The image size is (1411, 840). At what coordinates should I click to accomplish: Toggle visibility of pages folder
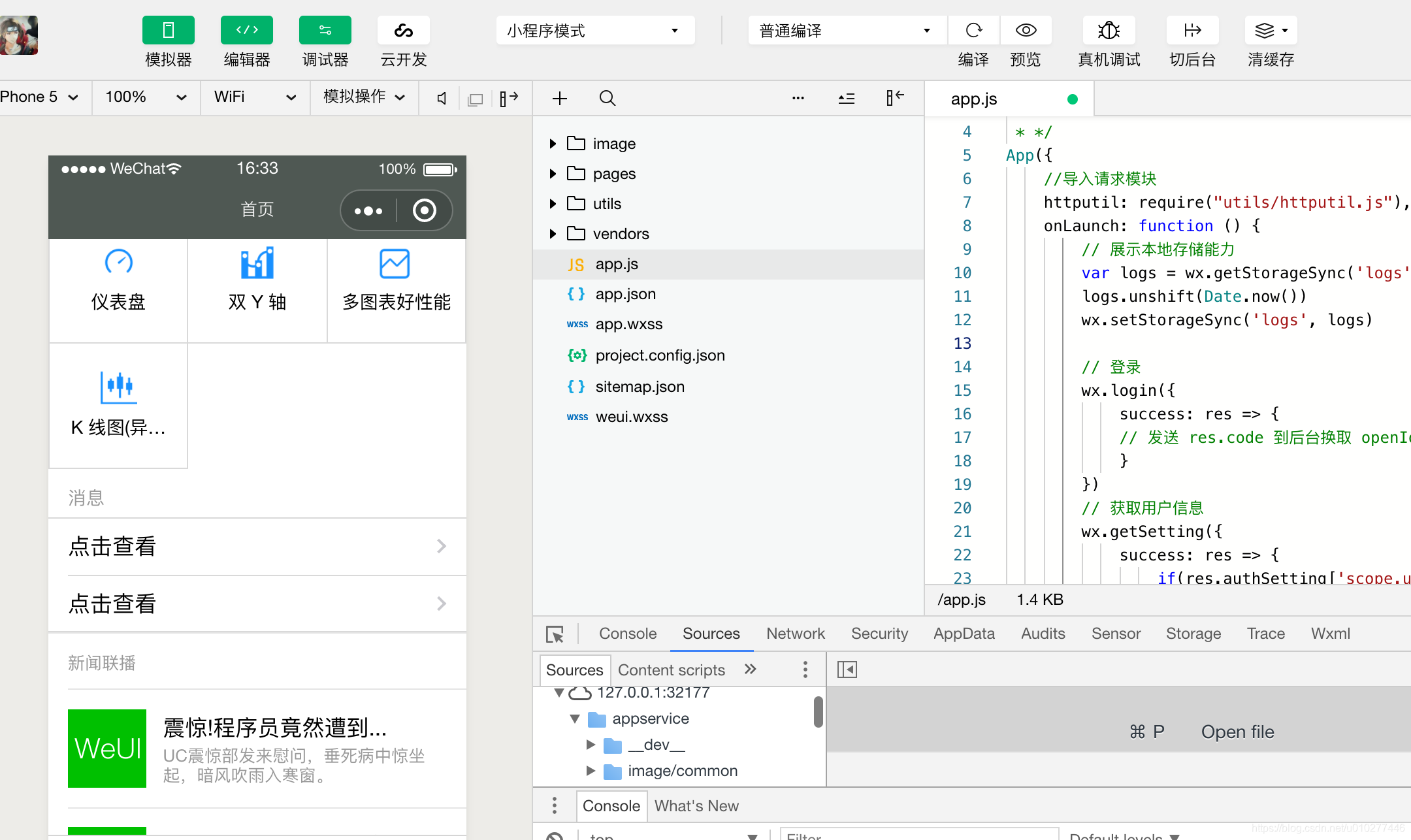coord(553,173)
